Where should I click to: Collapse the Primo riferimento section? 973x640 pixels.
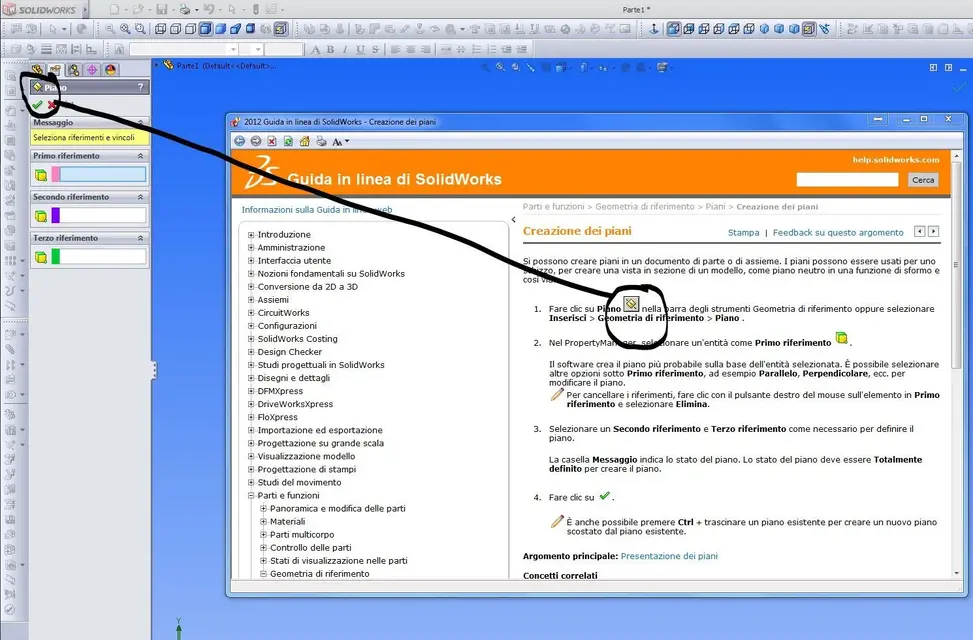point(141,156)
